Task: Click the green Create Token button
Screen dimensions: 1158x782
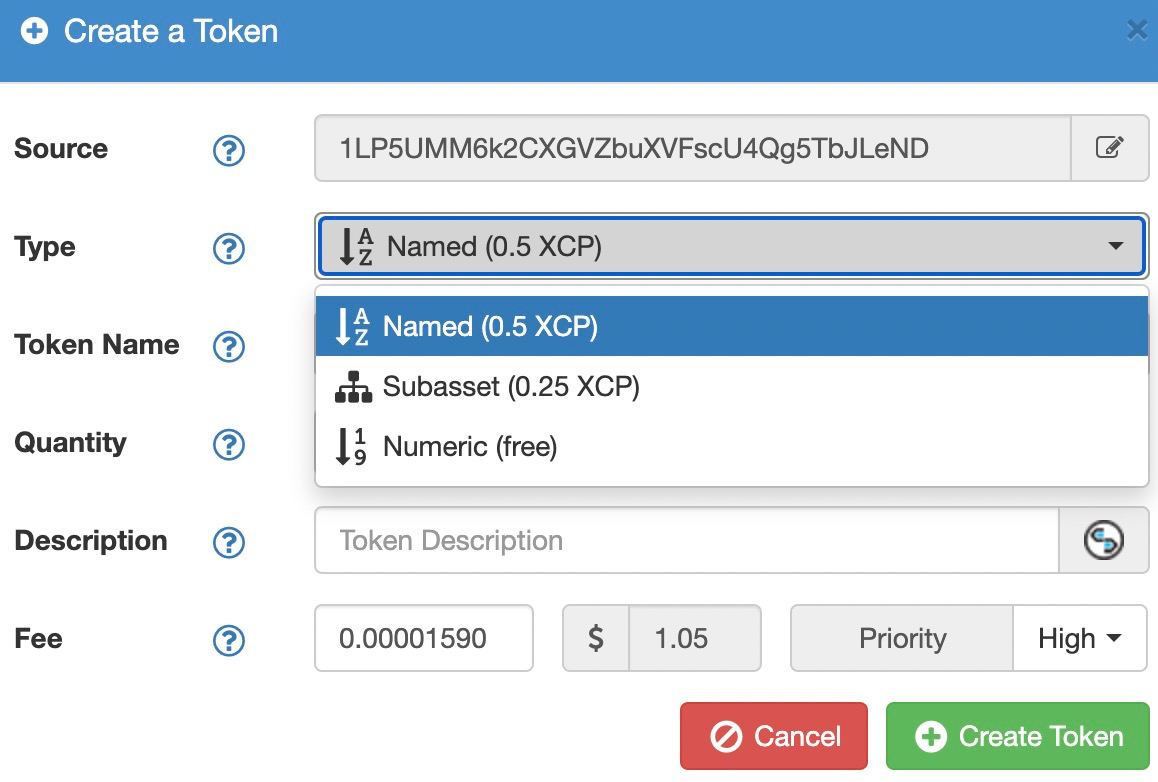Action: (x=1018, y=735)
